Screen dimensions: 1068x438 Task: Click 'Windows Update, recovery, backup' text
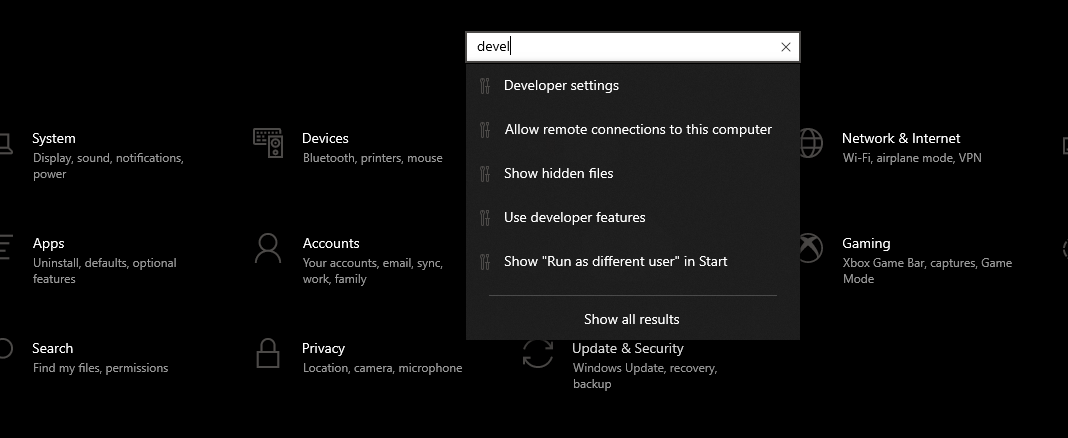click(645, 375)
